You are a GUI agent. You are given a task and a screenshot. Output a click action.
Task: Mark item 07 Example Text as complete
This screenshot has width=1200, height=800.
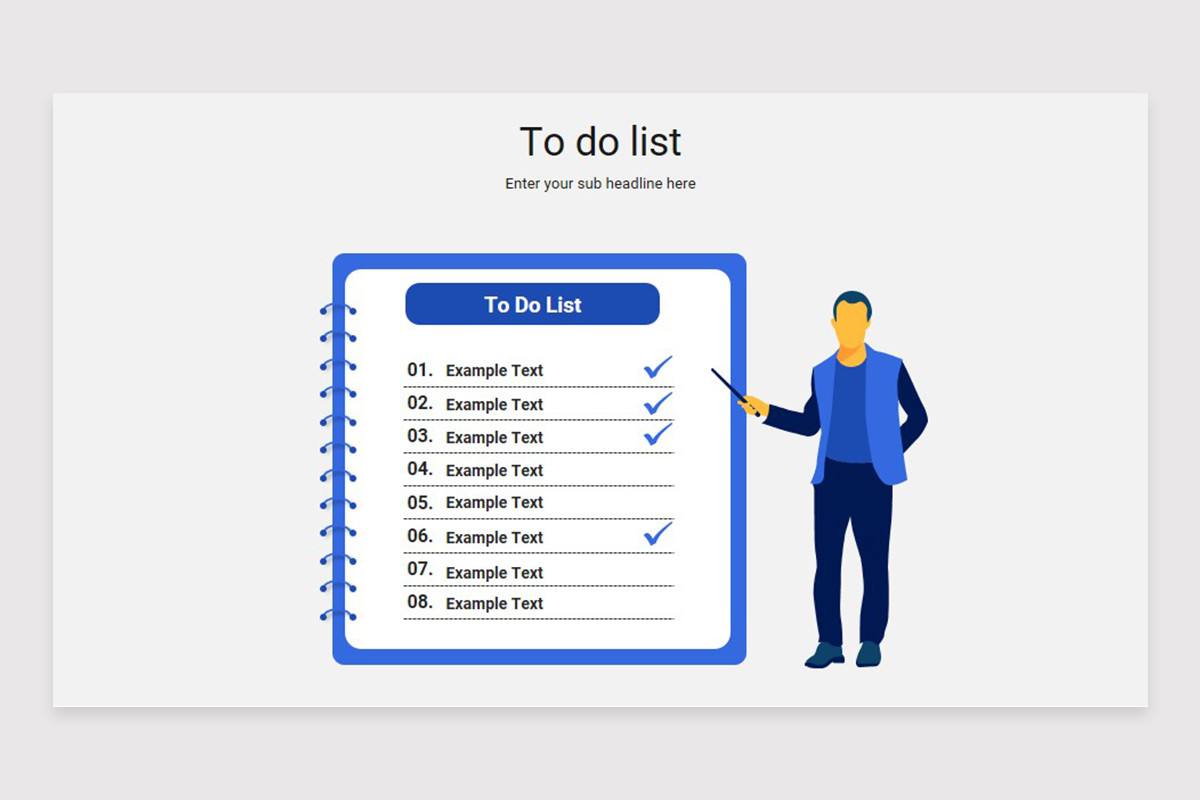click(x=493, y=572)
